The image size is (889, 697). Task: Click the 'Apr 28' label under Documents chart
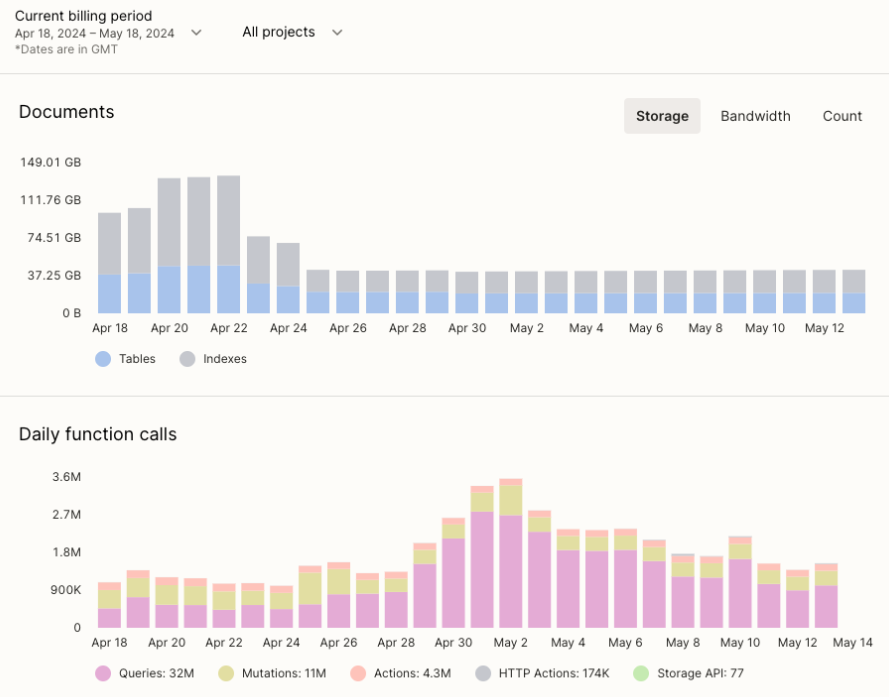tap(407, 328)
